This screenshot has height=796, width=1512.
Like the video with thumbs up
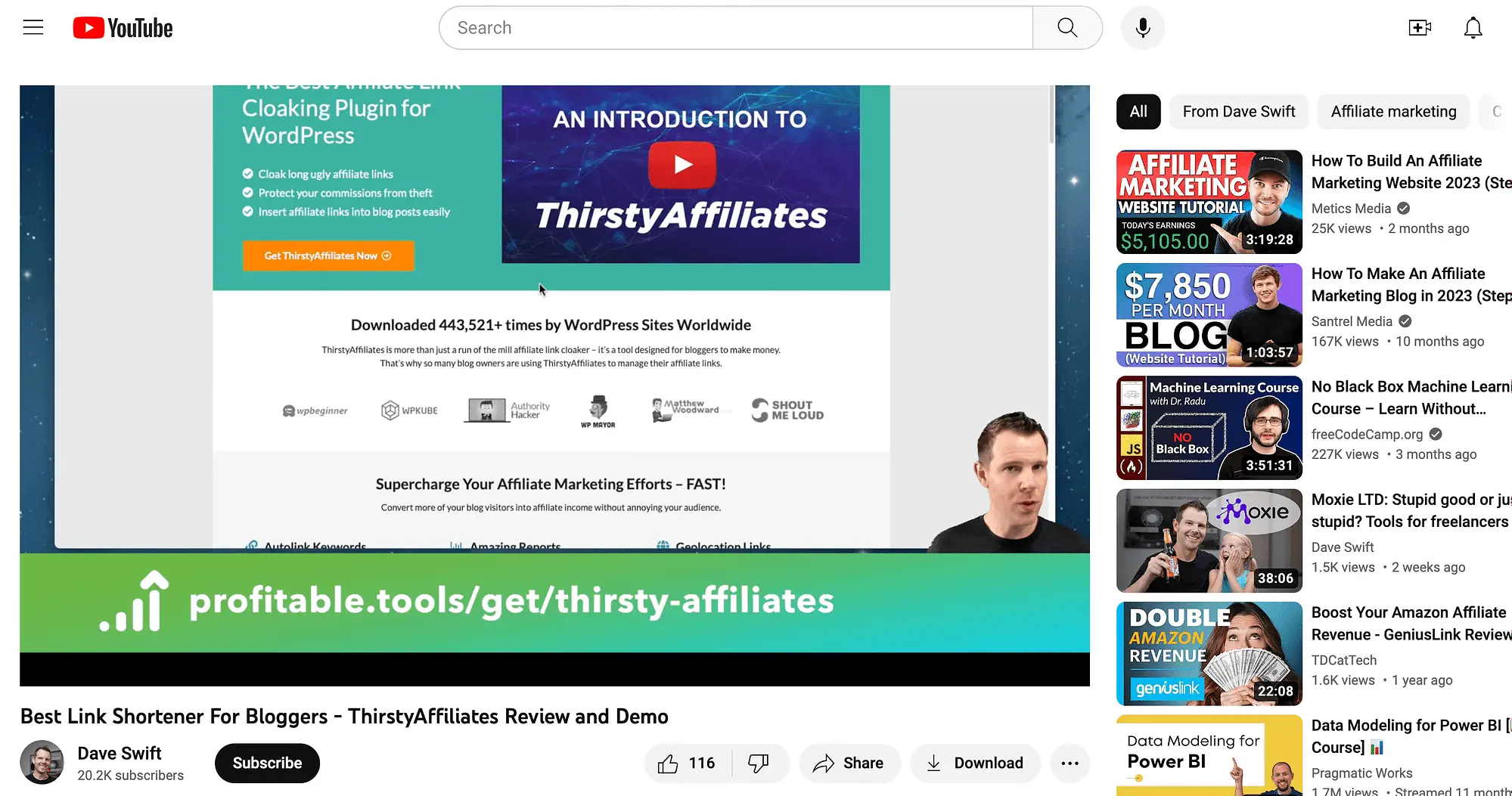pyautogui.click(x=687, y=763)
